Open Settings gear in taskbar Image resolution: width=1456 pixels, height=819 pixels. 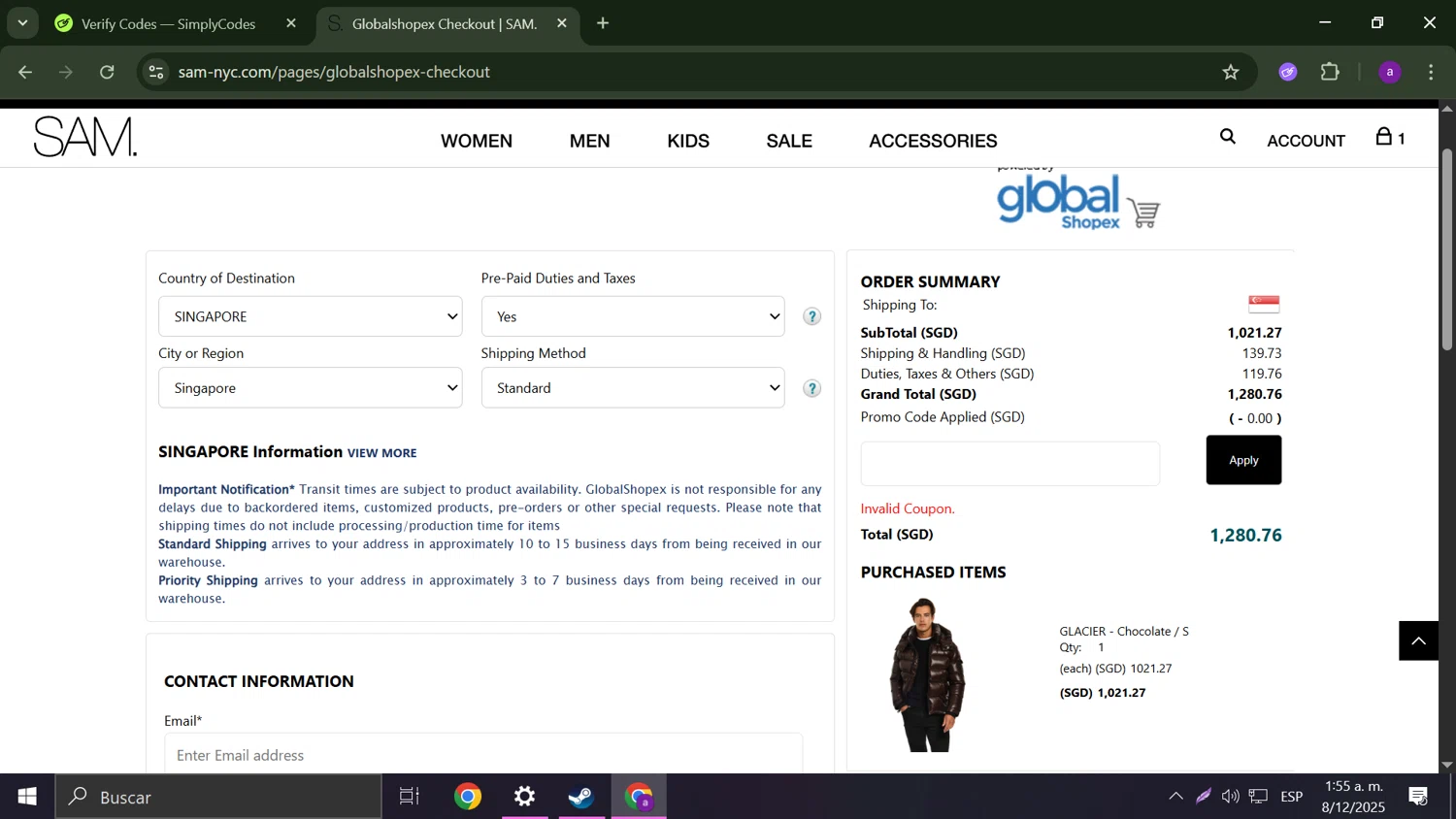point(525,797)
